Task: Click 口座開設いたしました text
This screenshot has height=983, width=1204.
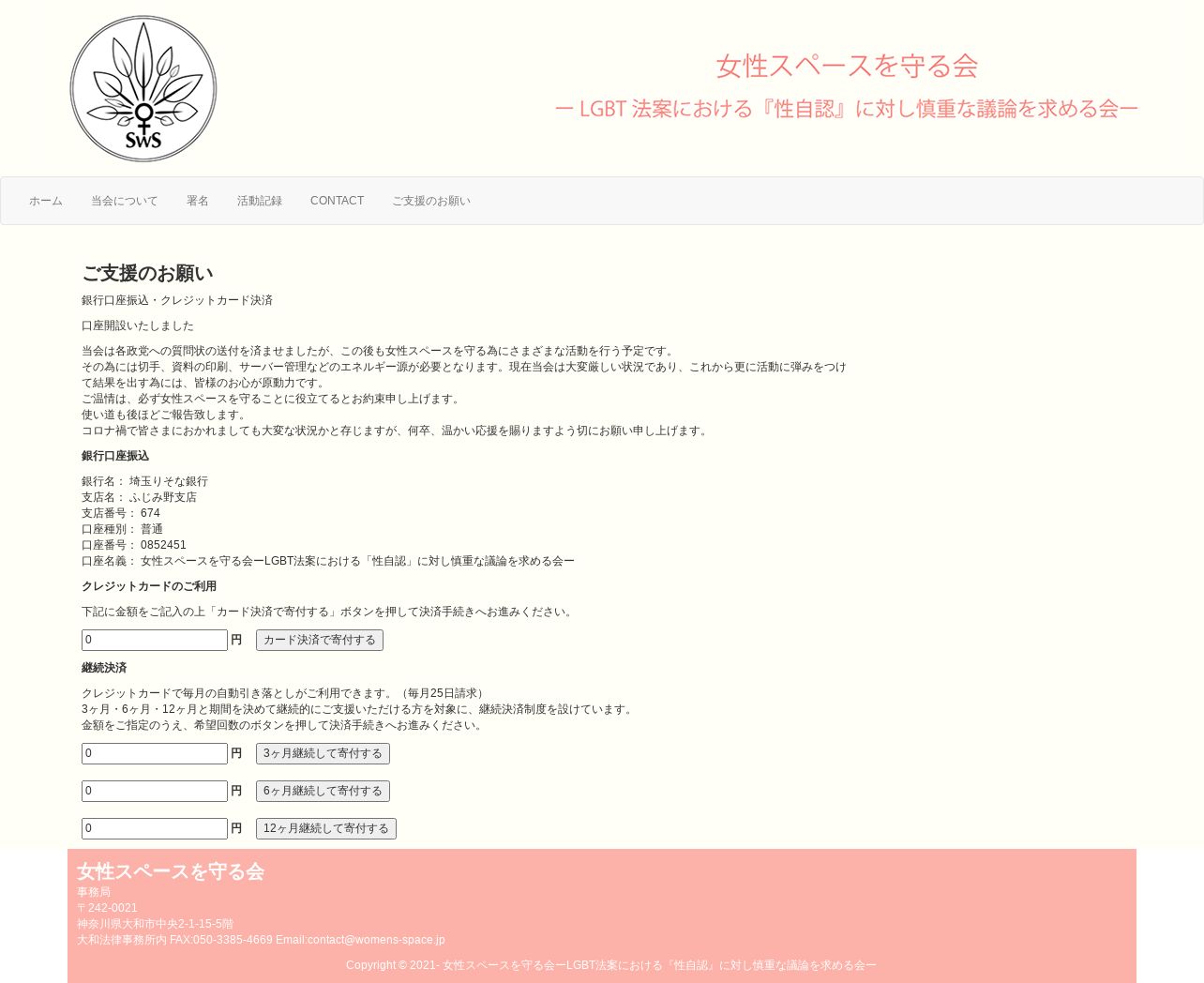Action: [x=138, y=325]
